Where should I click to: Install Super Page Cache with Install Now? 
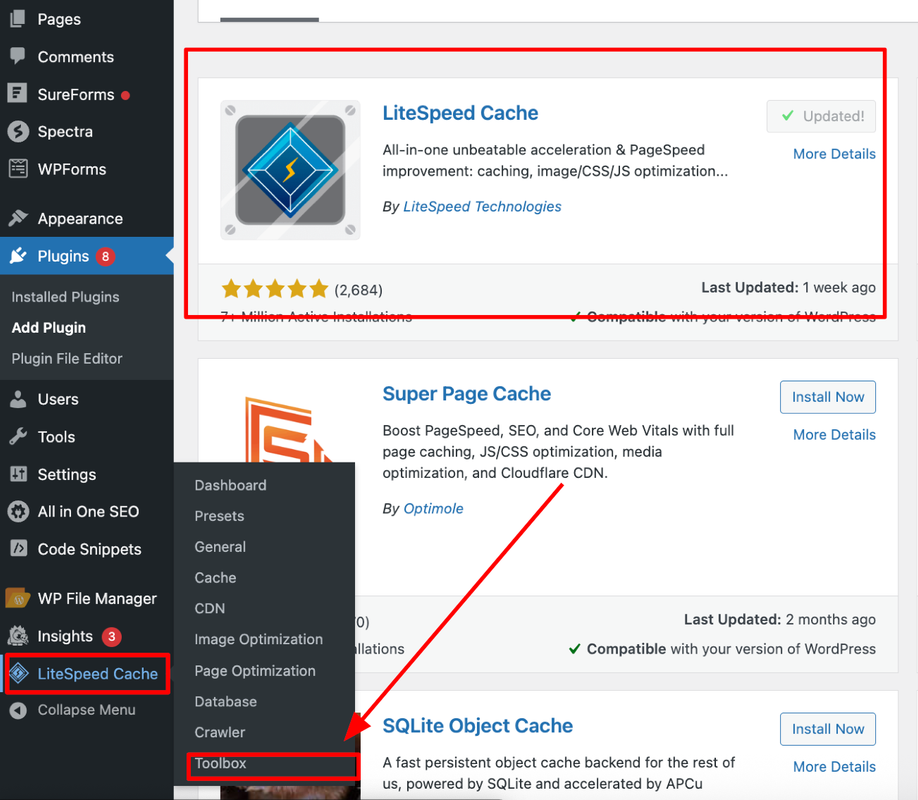click(828, 397)
